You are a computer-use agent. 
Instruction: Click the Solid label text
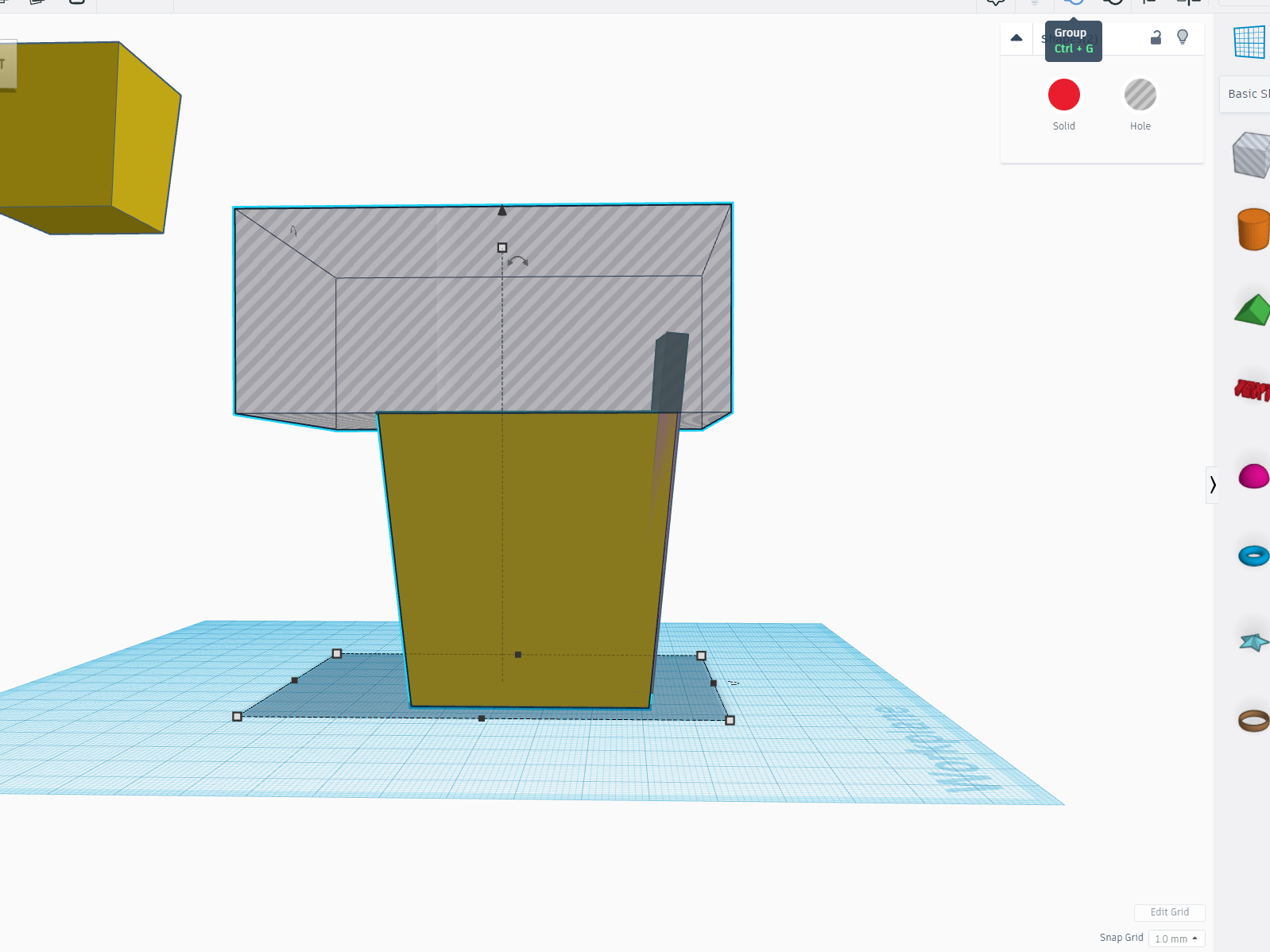click(x=1064, y=126)
